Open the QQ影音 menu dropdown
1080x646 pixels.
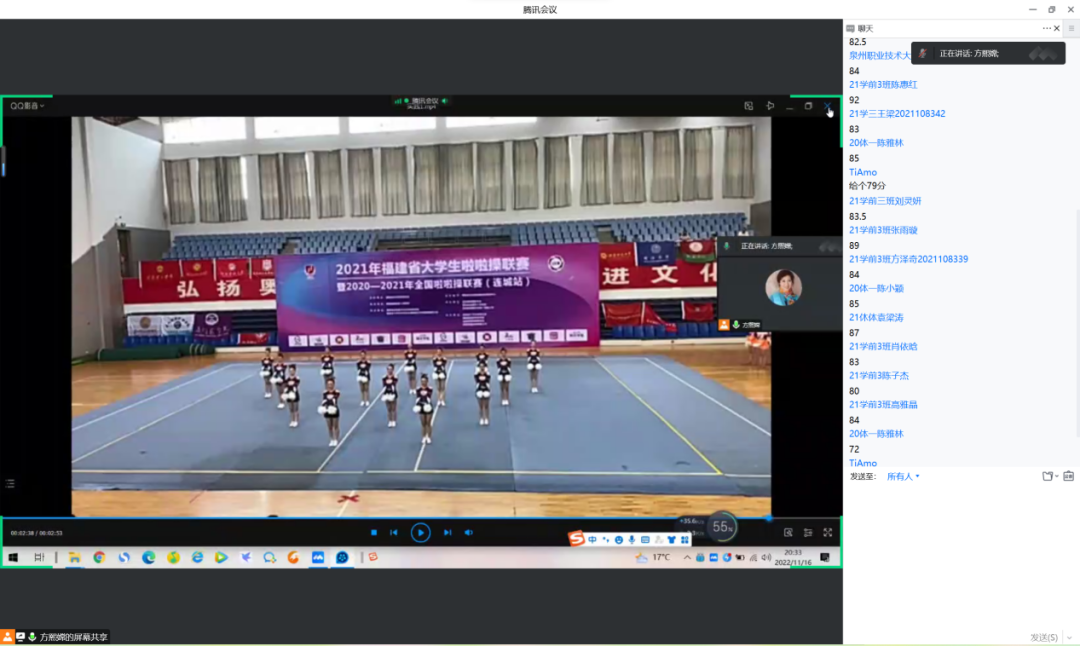[x=27, y=105]
